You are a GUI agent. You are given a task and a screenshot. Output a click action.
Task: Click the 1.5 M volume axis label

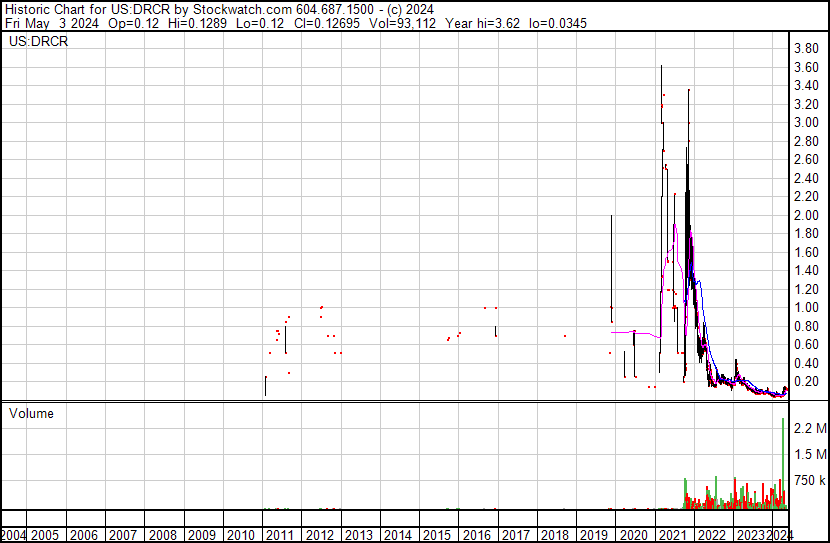pos(809,454)
